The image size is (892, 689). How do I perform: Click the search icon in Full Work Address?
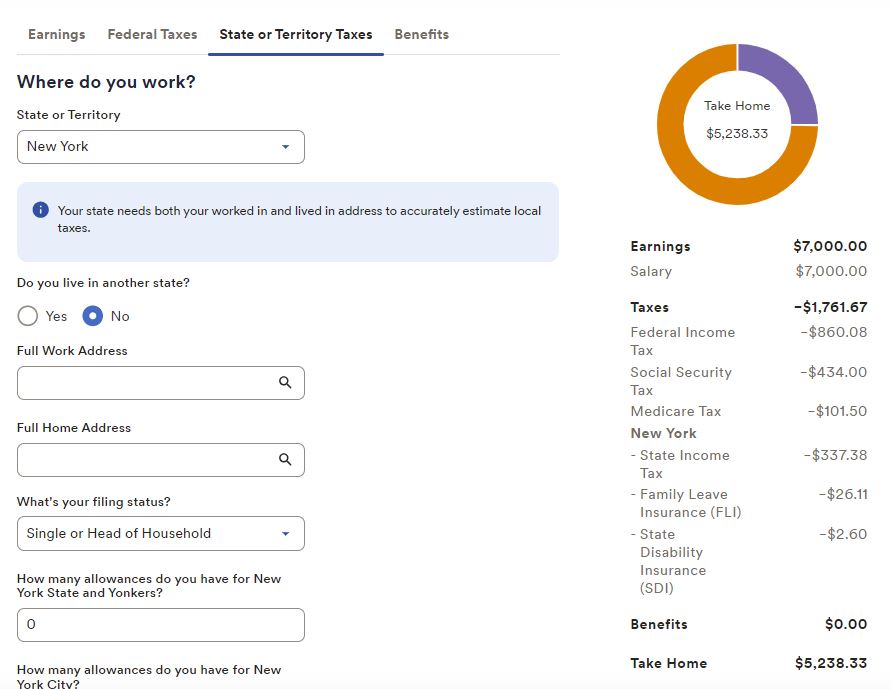coord(285,383)
